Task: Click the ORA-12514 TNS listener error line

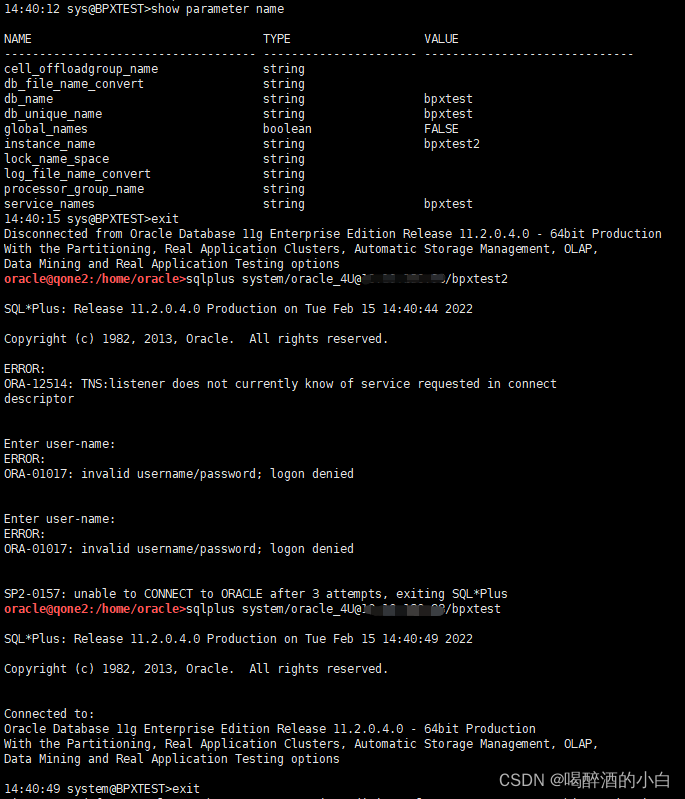Action: (x=280, y=384)
